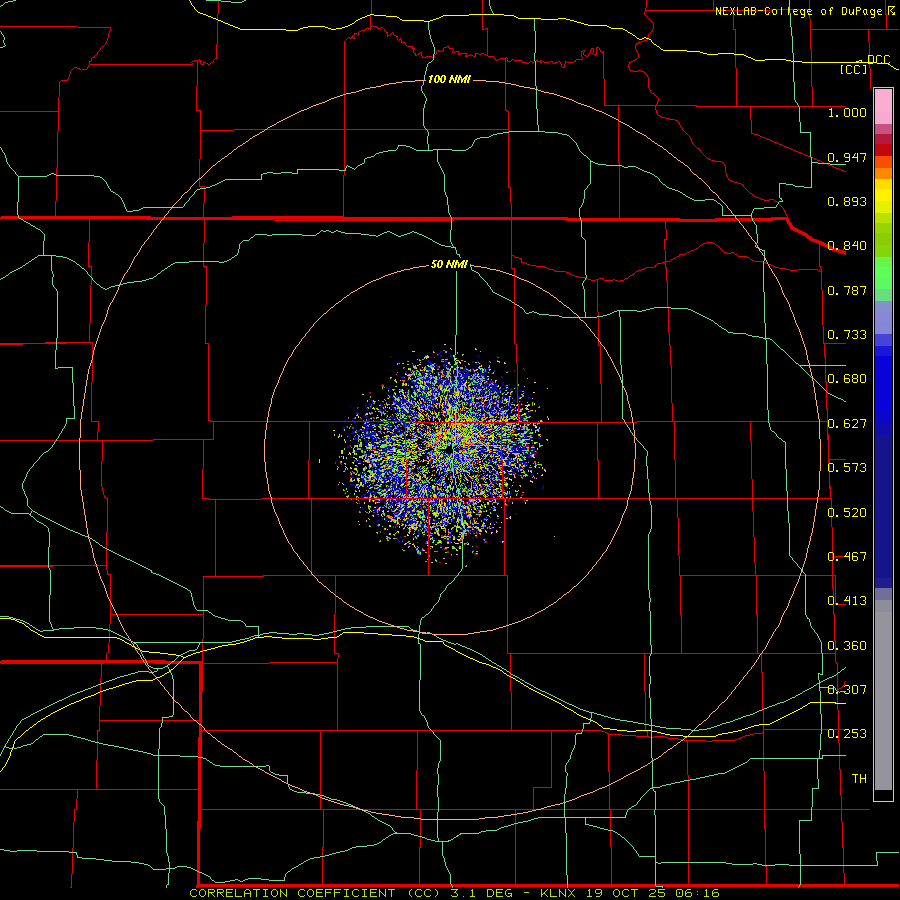
Task: Click the 0.733 scale value
Action: click(x=847, y=335)
